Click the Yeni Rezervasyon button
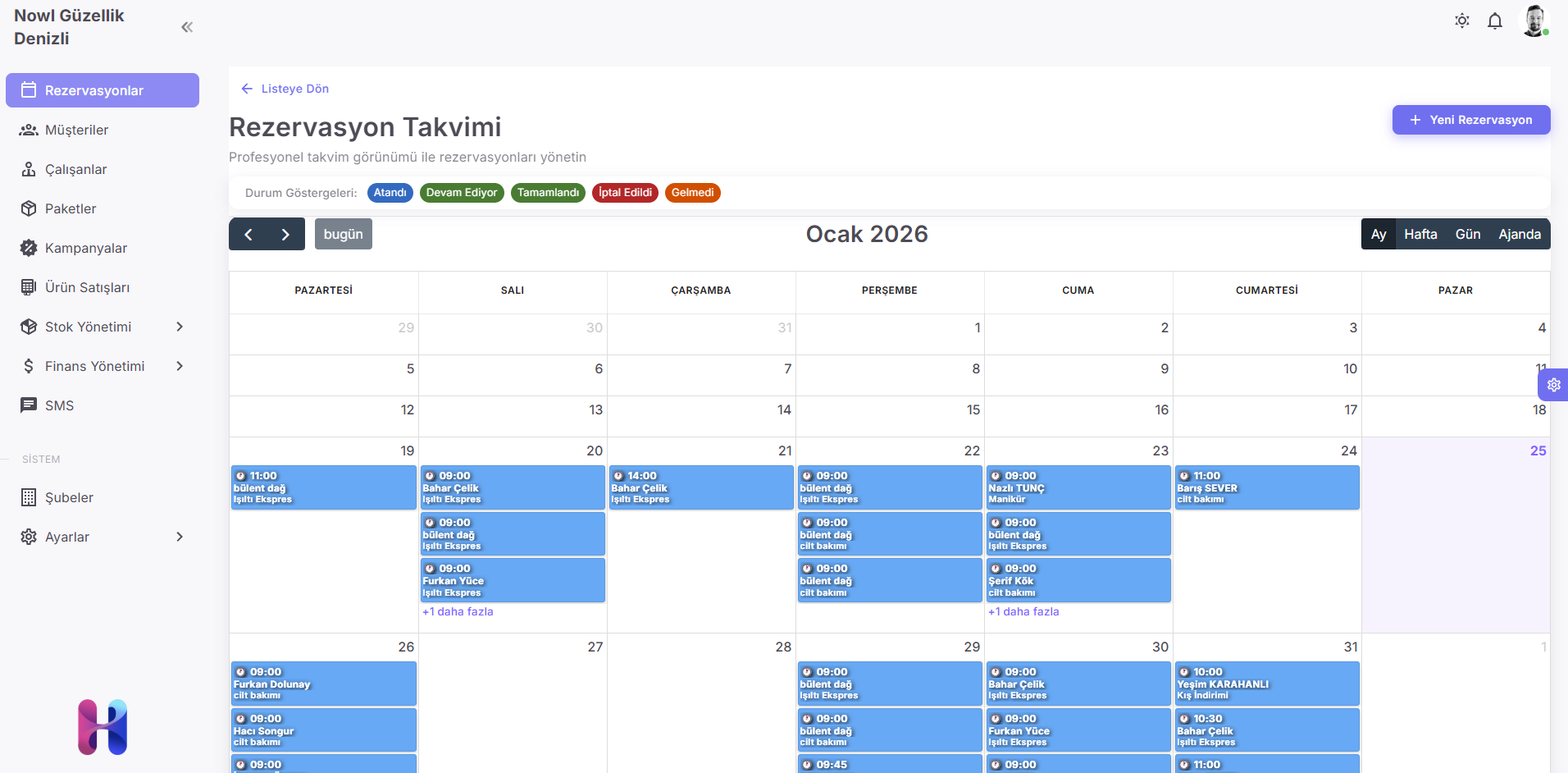This screenshot has width=1568, height=773. coord(1470,120)
